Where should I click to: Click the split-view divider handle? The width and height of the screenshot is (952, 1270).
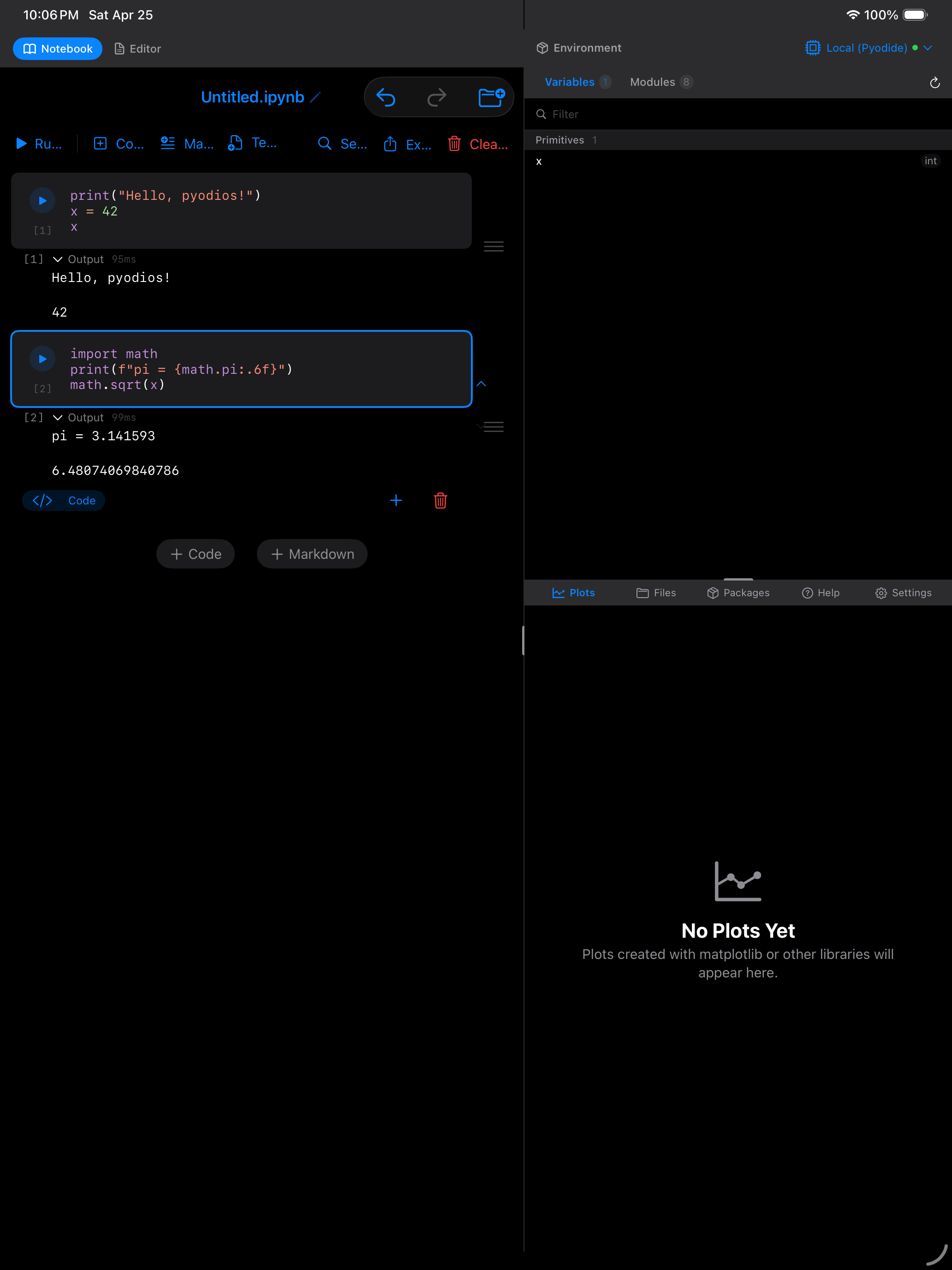pos(524,640)
